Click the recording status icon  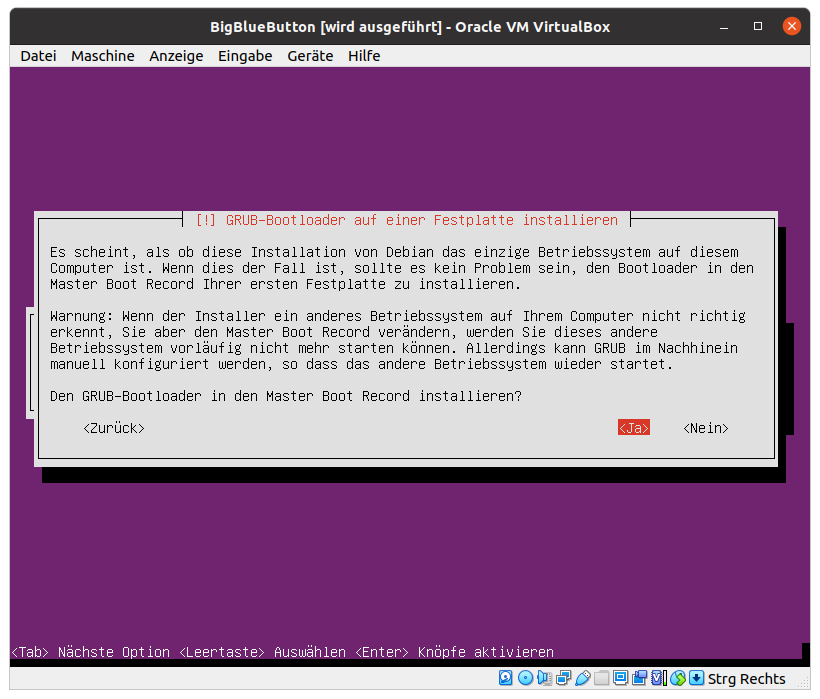tap(640, 678)
